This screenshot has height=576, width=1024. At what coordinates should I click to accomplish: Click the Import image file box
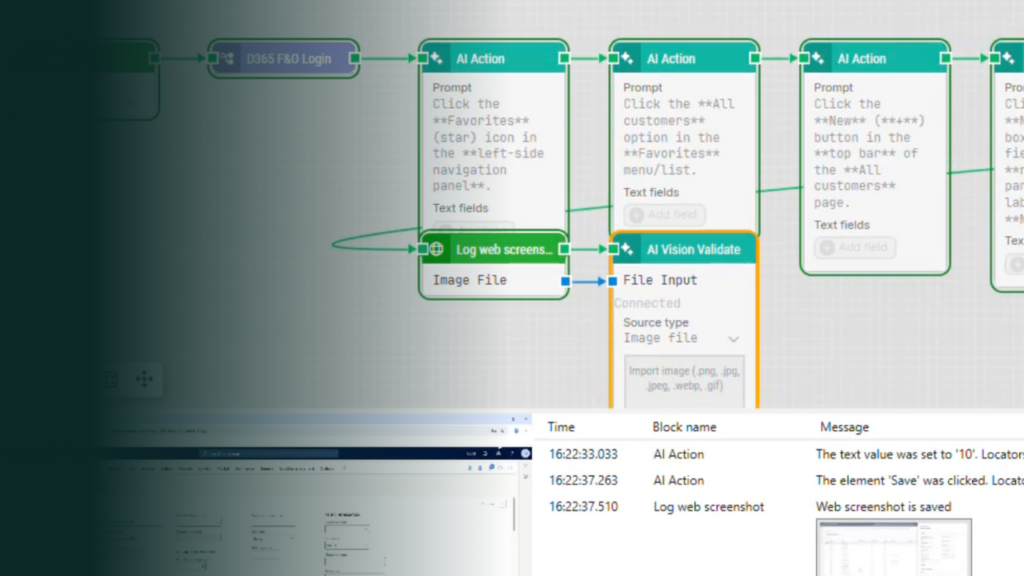[x=684, y=381]
